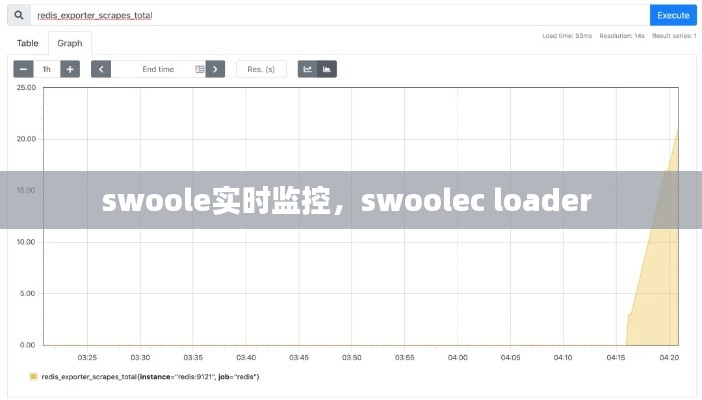Decrease time range with minus button
Viewport: 702px width, 400px height.
pyautogui.click(x=23, y=69)
